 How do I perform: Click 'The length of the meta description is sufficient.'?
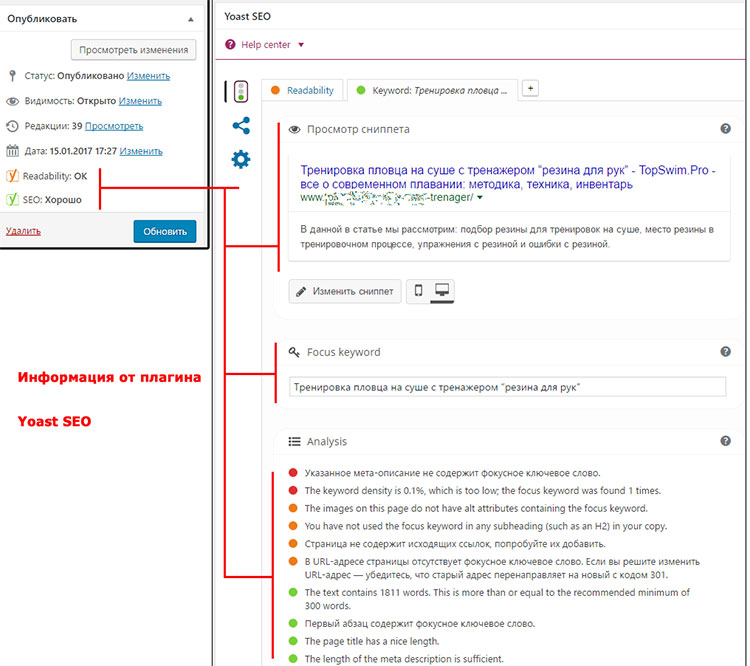[404, 659]
